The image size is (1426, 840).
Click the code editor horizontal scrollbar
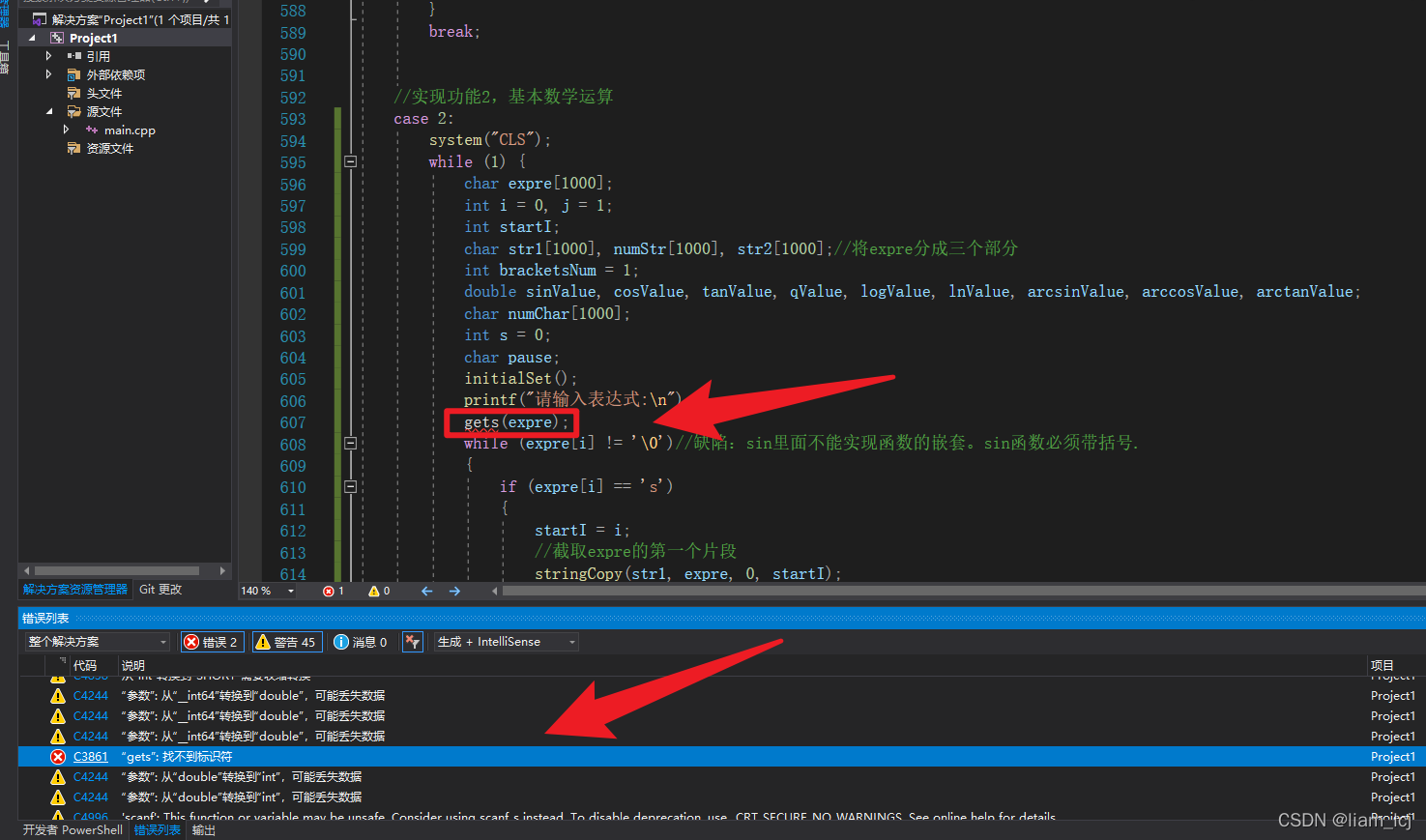coord(962,591)
